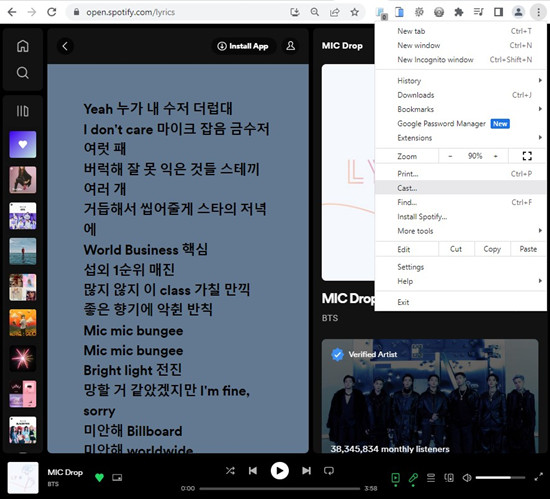Screen dimensions: 550x499
Task: Enter fullscreen from Zoom row
Action: [527, 156]
